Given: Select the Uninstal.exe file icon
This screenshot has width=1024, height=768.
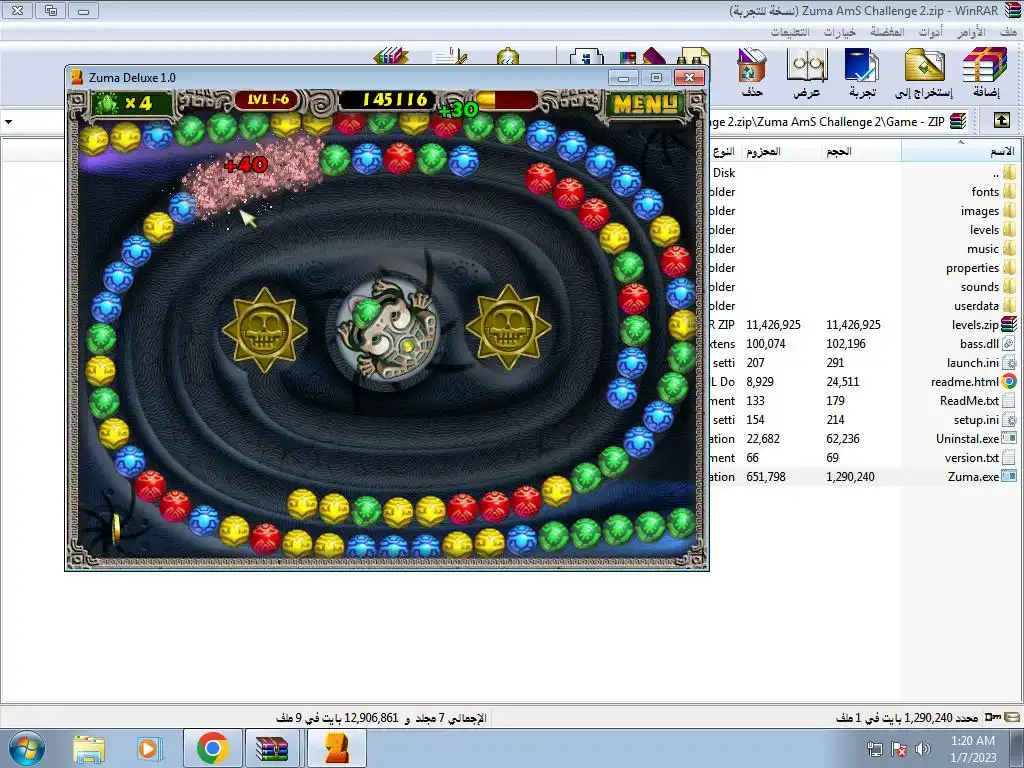Looking at the screenshot, I should tap(1010, 438).
